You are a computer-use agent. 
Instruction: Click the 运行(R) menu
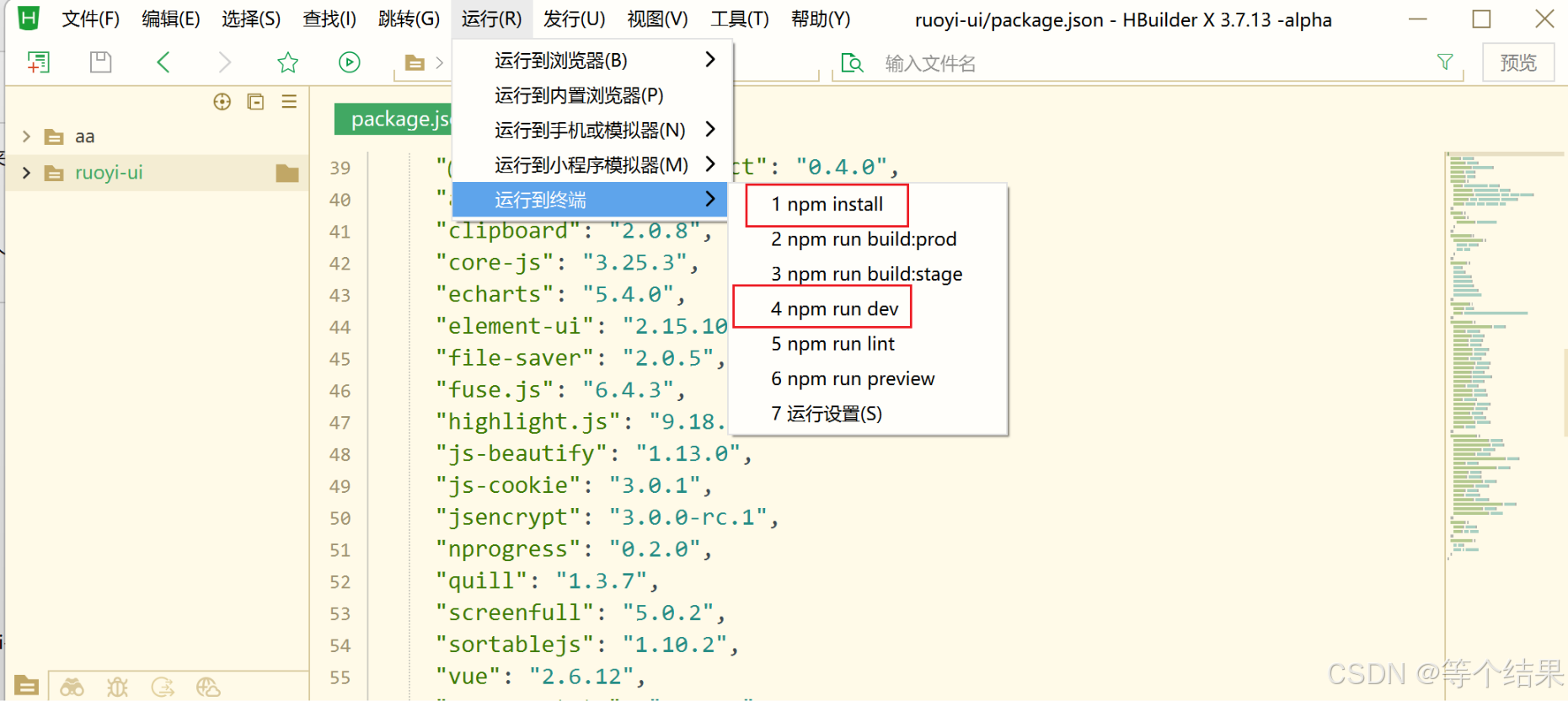[x=491, y=19]
